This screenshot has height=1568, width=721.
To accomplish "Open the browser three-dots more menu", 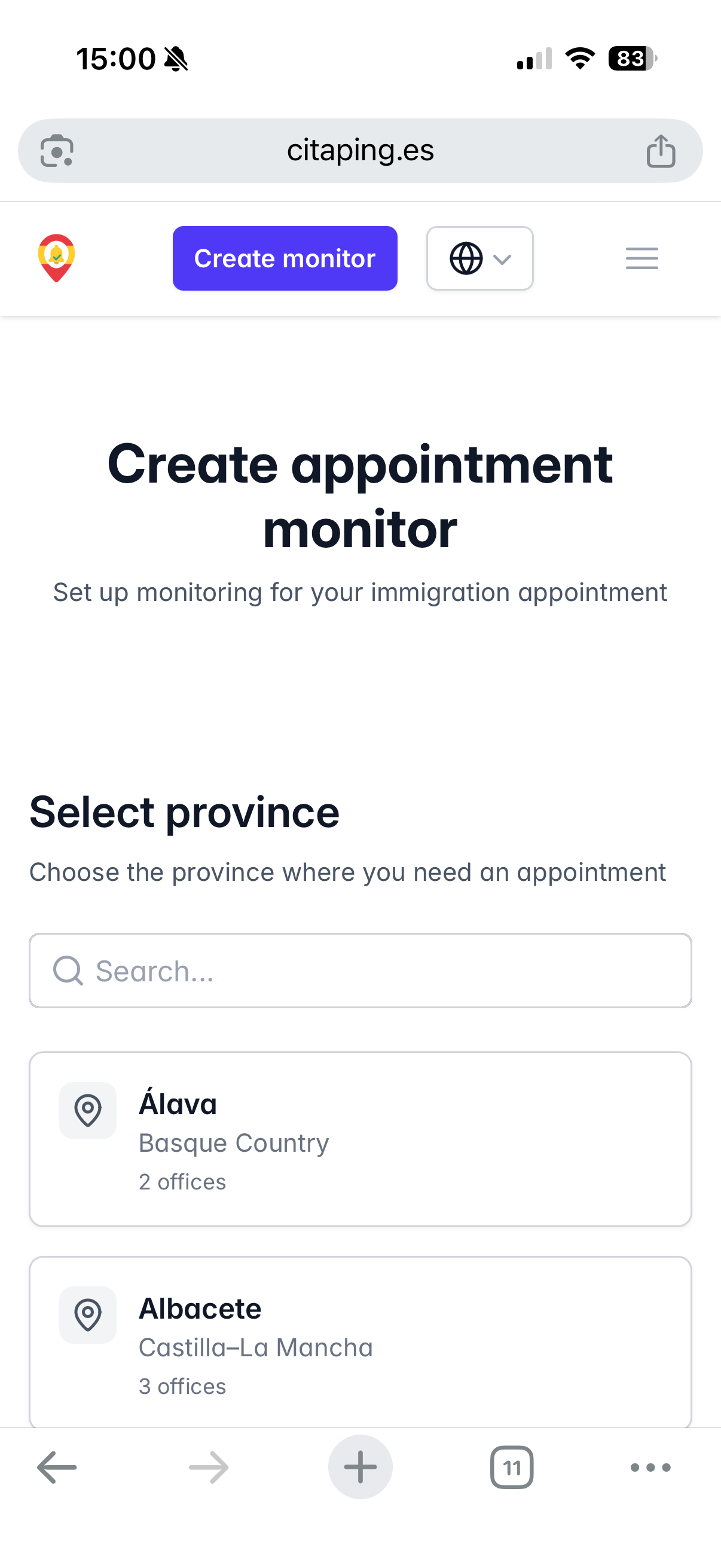I will coord(650,1468).
